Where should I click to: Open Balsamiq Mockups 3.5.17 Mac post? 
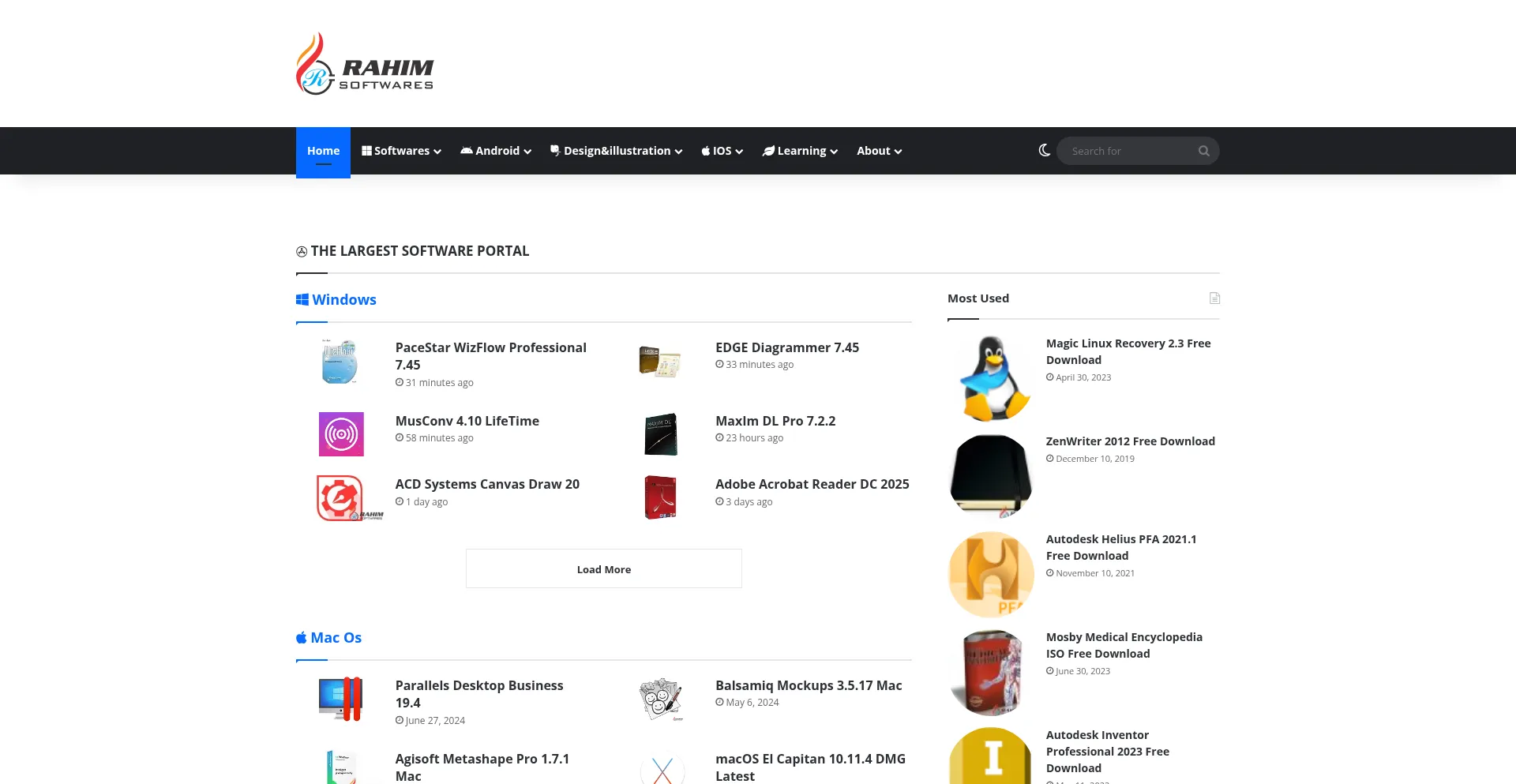[x=809, y=685]
